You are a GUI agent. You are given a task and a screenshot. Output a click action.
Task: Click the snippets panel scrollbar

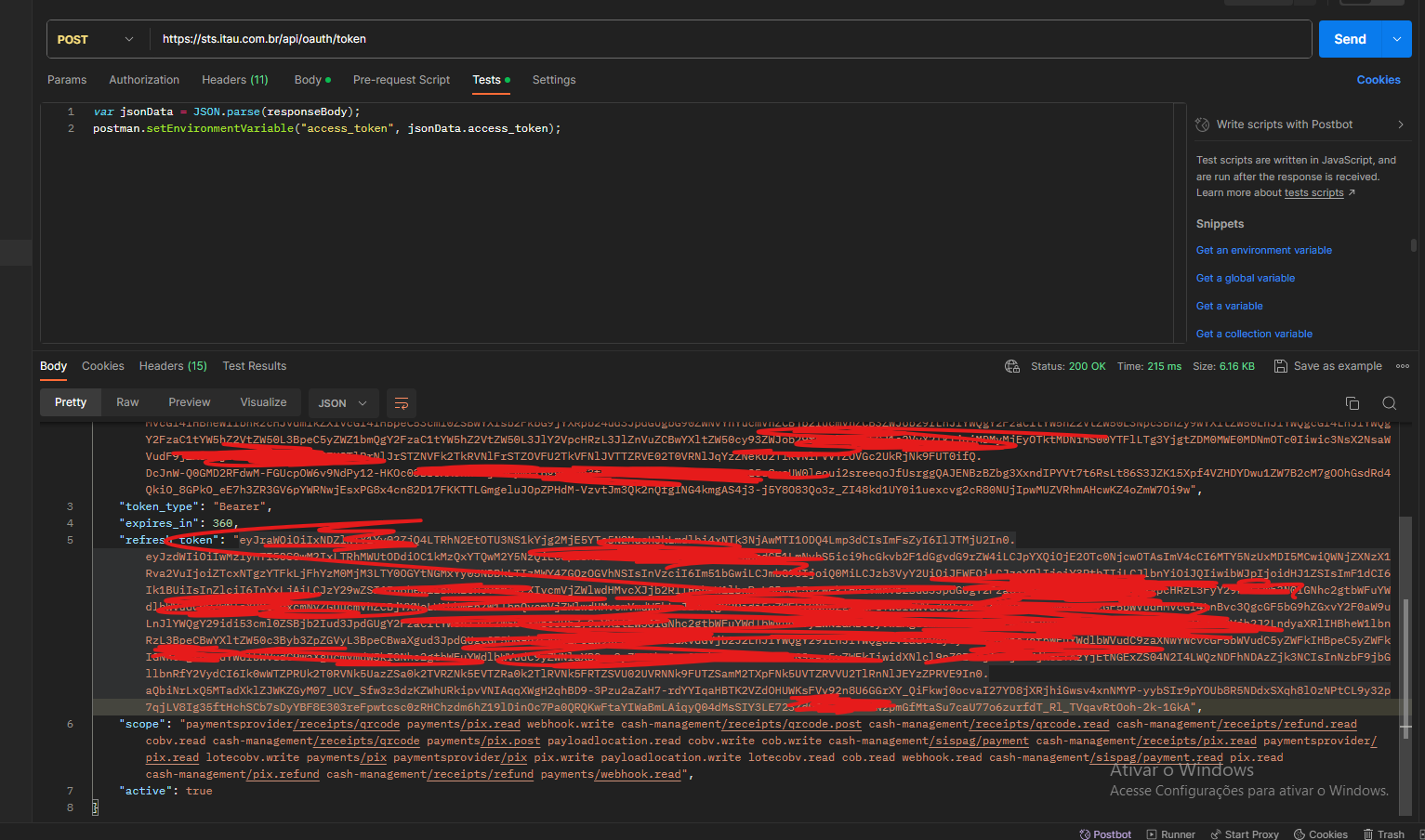coord(1413,245)
